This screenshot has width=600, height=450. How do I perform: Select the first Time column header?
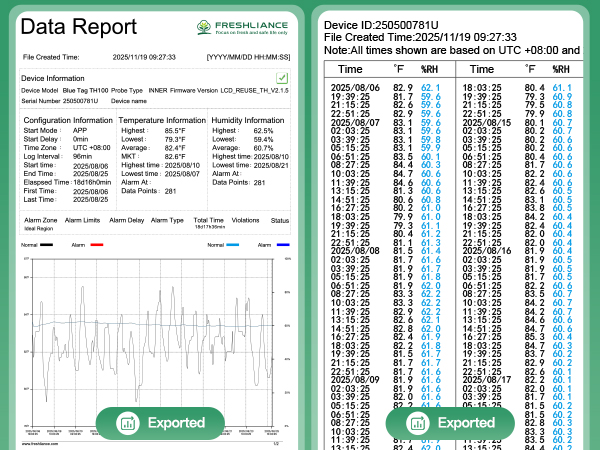[x=350, y=70]
